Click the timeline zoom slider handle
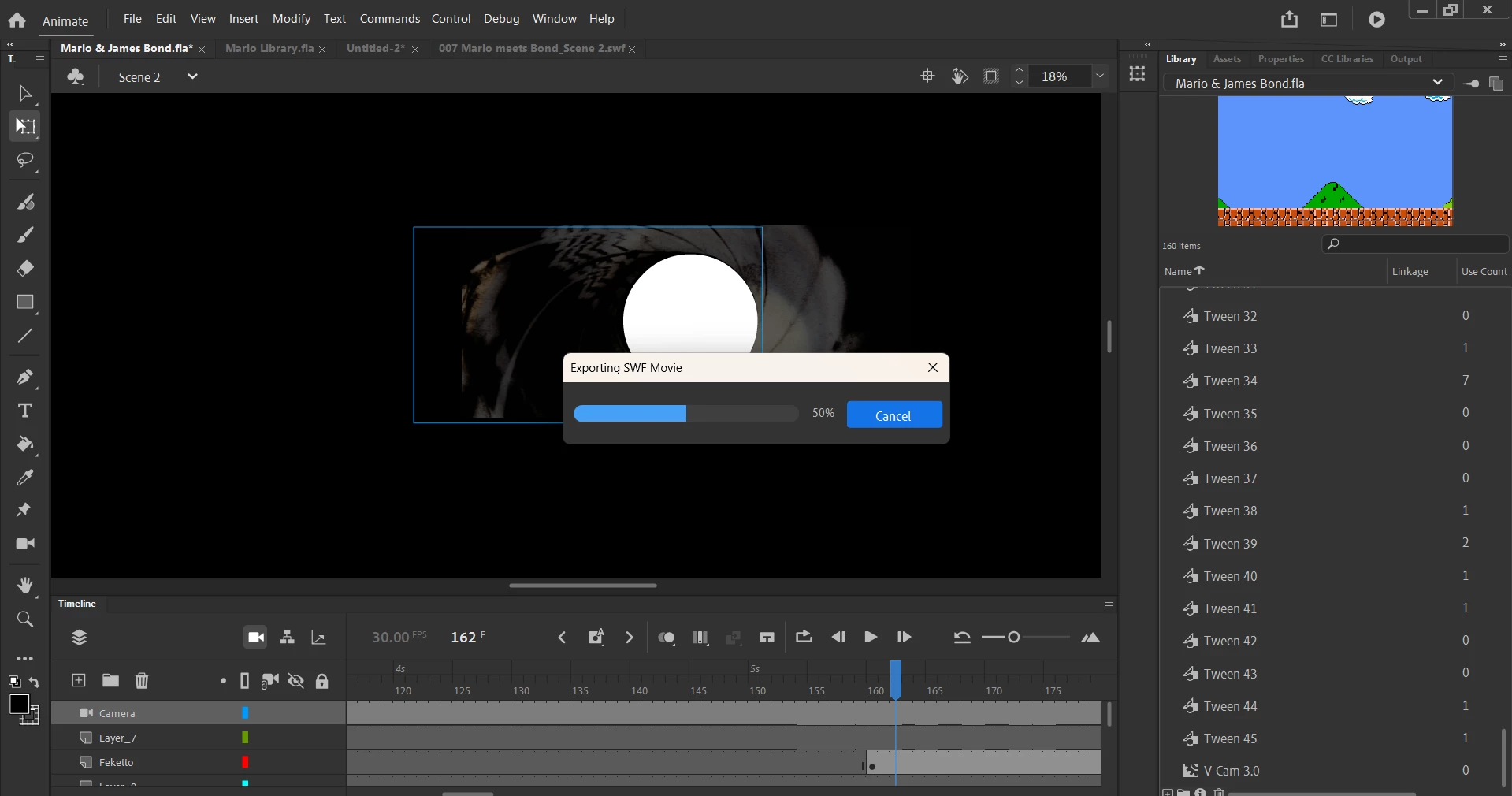This screenshot has width=1512, height=796. click(1014, 638)
